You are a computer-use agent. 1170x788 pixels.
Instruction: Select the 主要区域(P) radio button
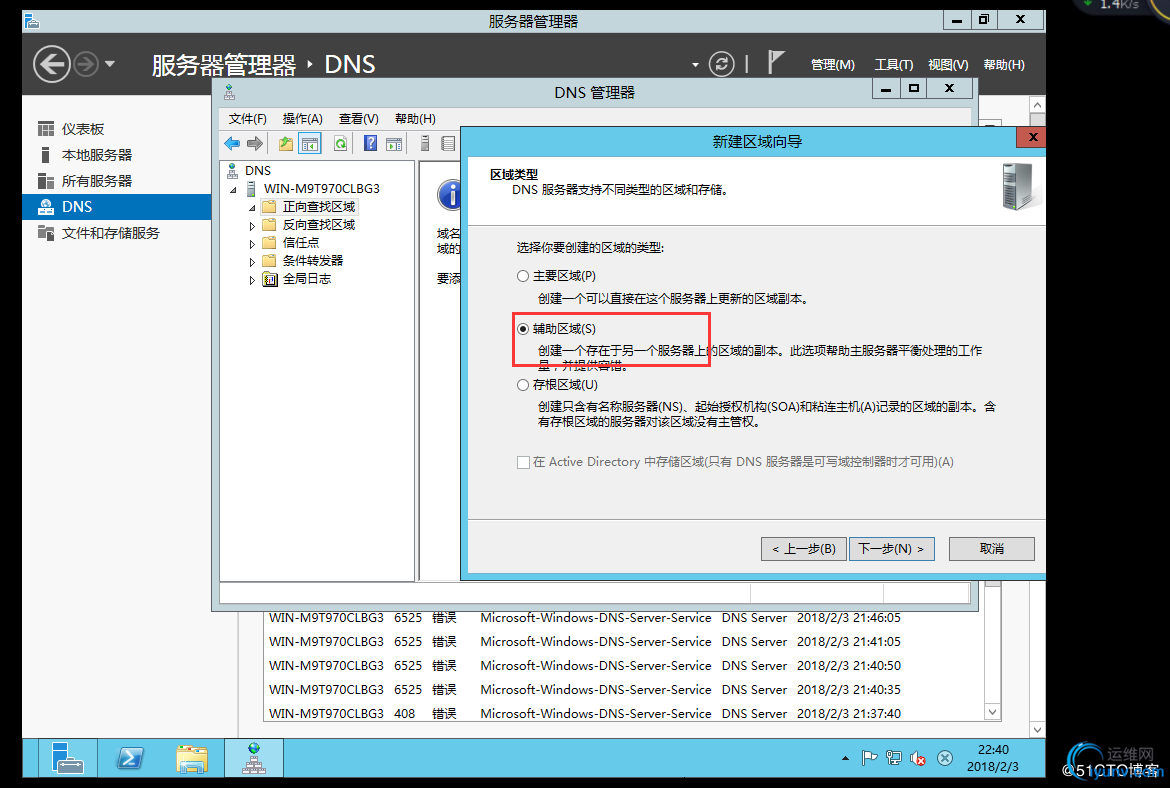coord(523,276)
